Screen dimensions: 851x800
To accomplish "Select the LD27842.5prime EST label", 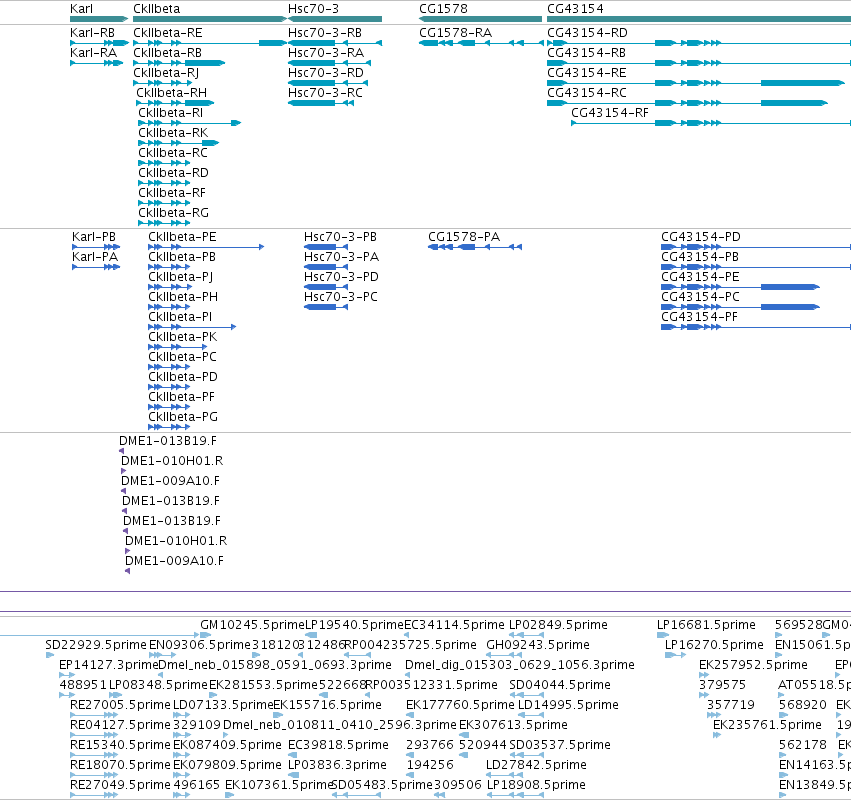I will coord(536,765).
